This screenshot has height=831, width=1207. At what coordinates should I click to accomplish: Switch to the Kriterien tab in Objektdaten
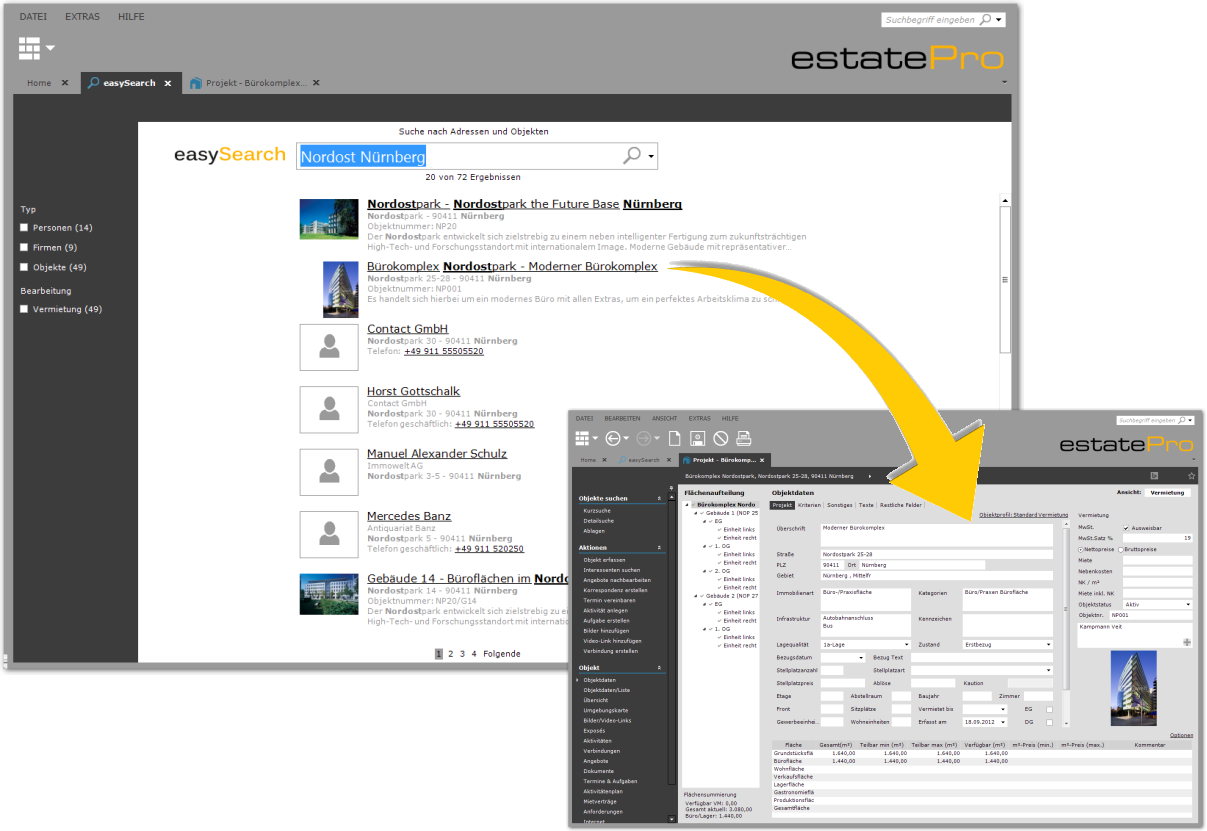809,505
